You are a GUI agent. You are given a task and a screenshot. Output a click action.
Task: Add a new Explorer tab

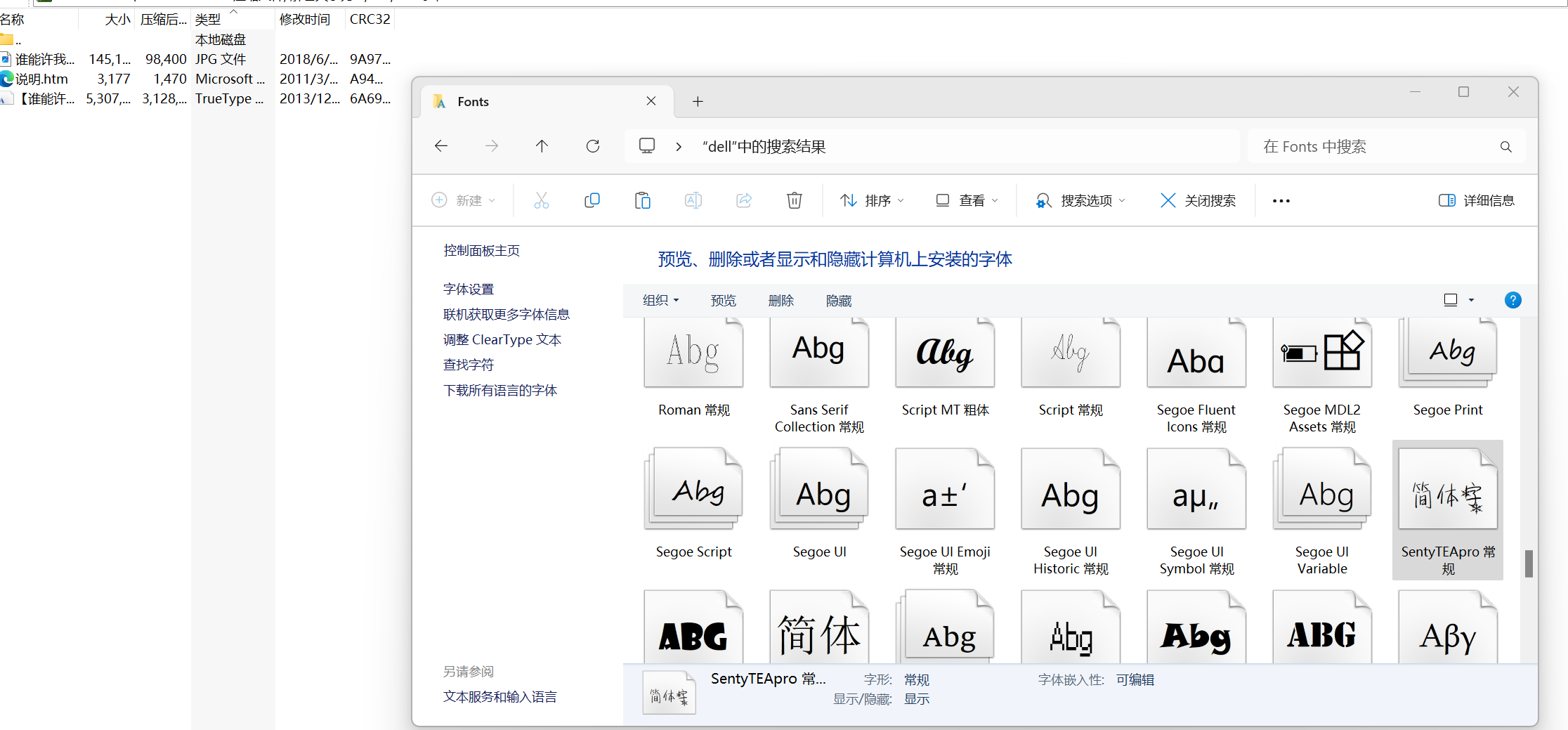(x=698, y=102)
